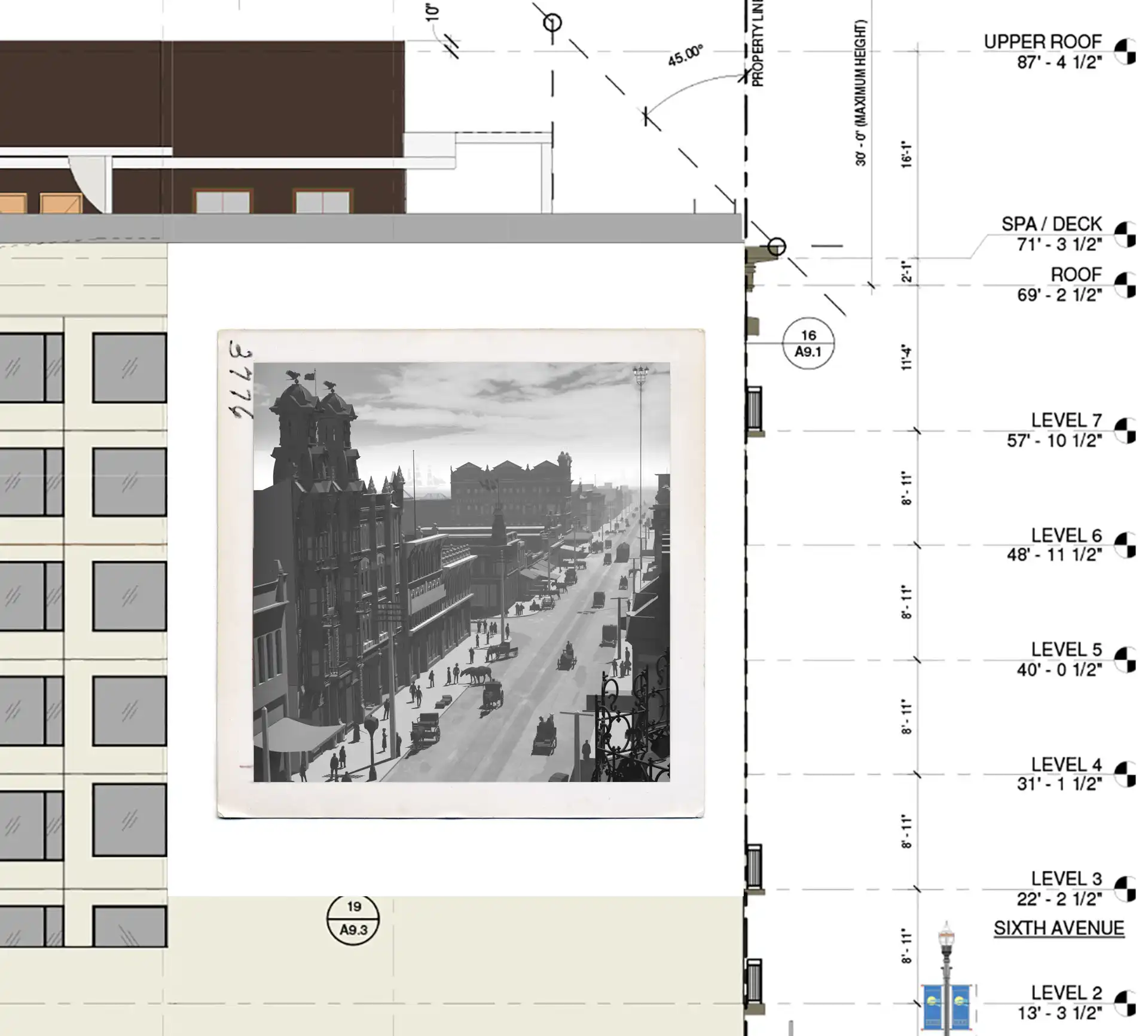The height and width of the screenshot is (1036, 1148).
Task: Click the LEVEL 4 elevation datum symbol
Action: tap(1125, 774)
